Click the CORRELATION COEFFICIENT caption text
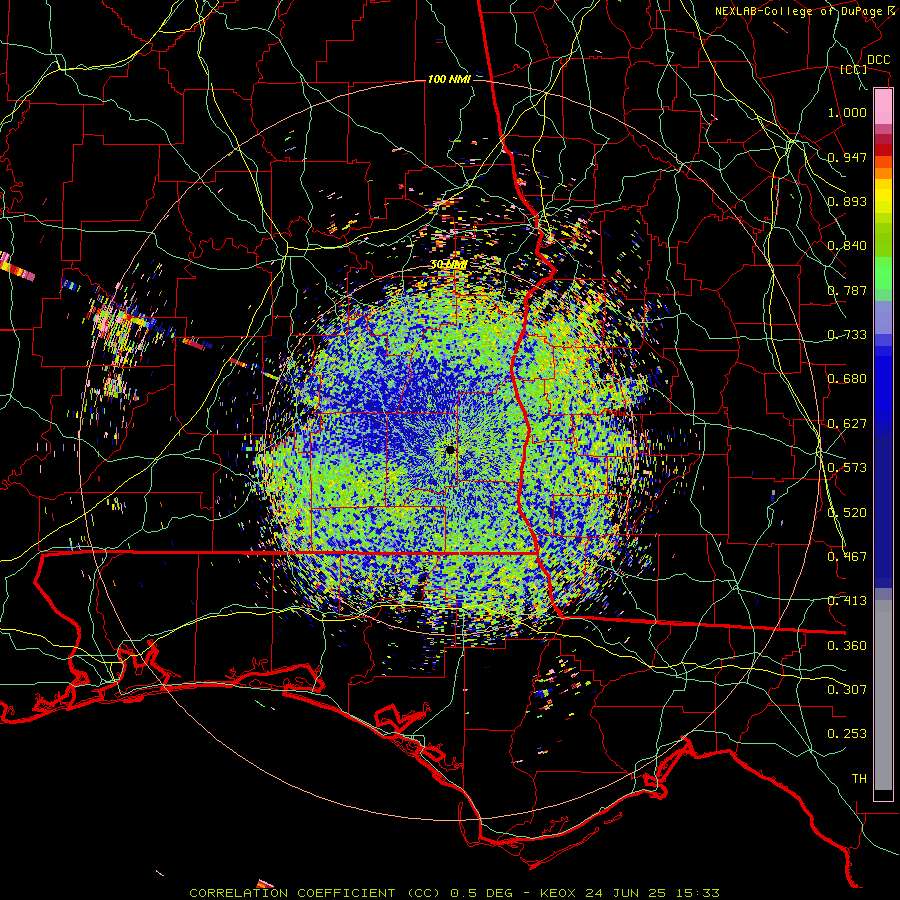This screenshot has width=900, height=900. [292, 893]
